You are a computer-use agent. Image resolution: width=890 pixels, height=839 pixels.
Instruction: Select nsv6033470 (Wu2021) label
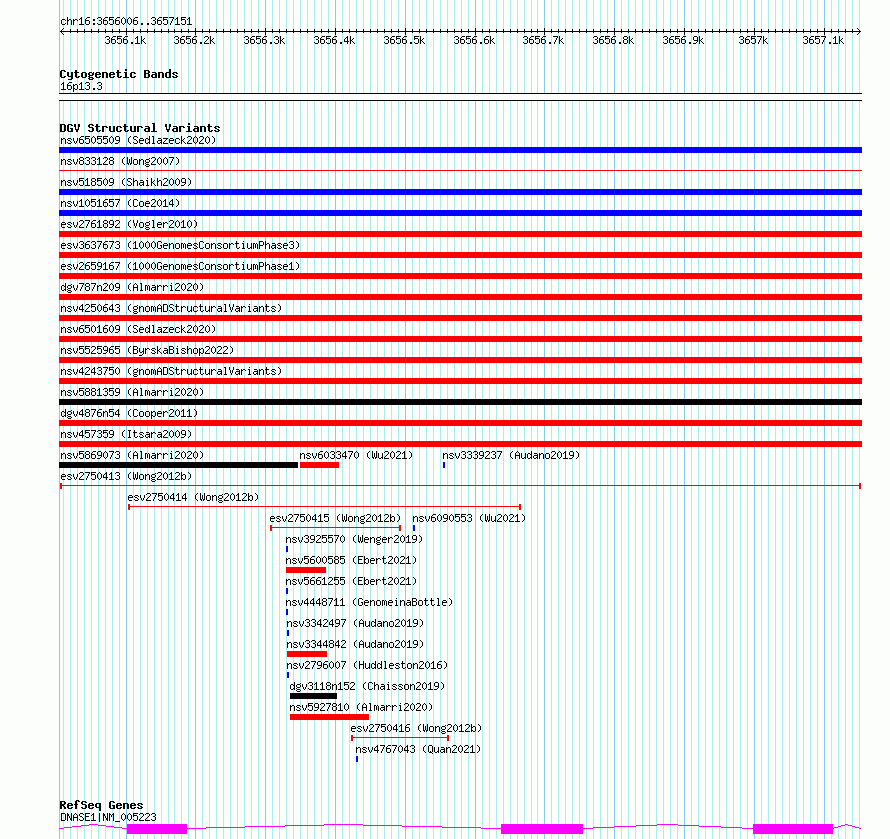(x=356, y=455)
